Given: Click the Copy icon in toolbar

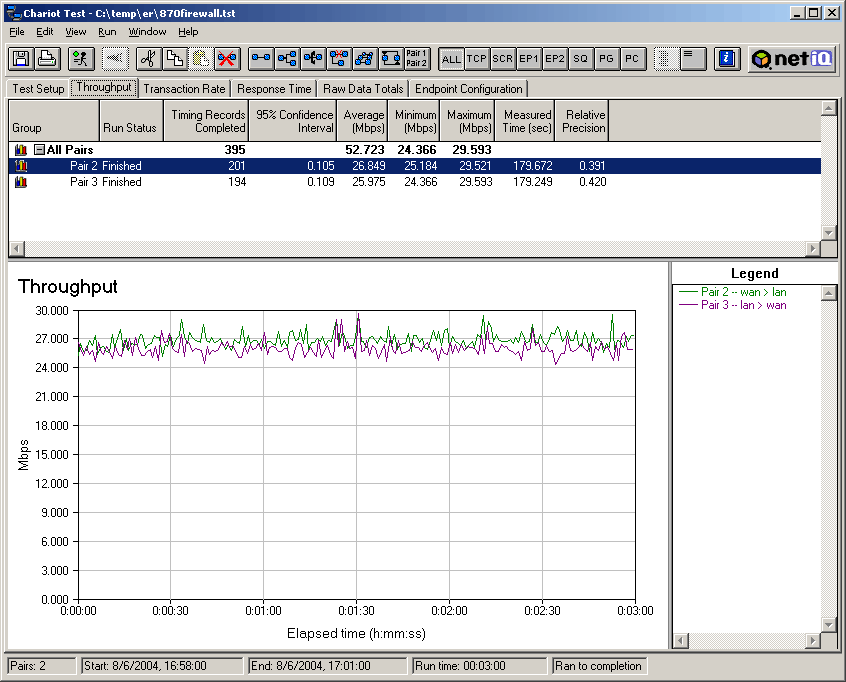Looking at the screenshot, I should click(x=174, y=59).
